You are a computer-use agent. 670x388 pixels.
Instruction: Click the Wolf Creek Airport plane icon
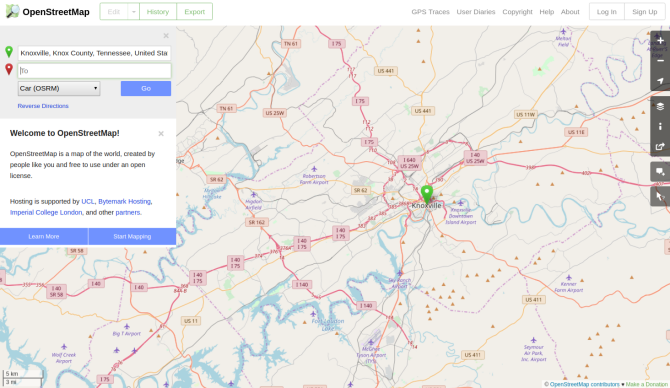[64, 347]
